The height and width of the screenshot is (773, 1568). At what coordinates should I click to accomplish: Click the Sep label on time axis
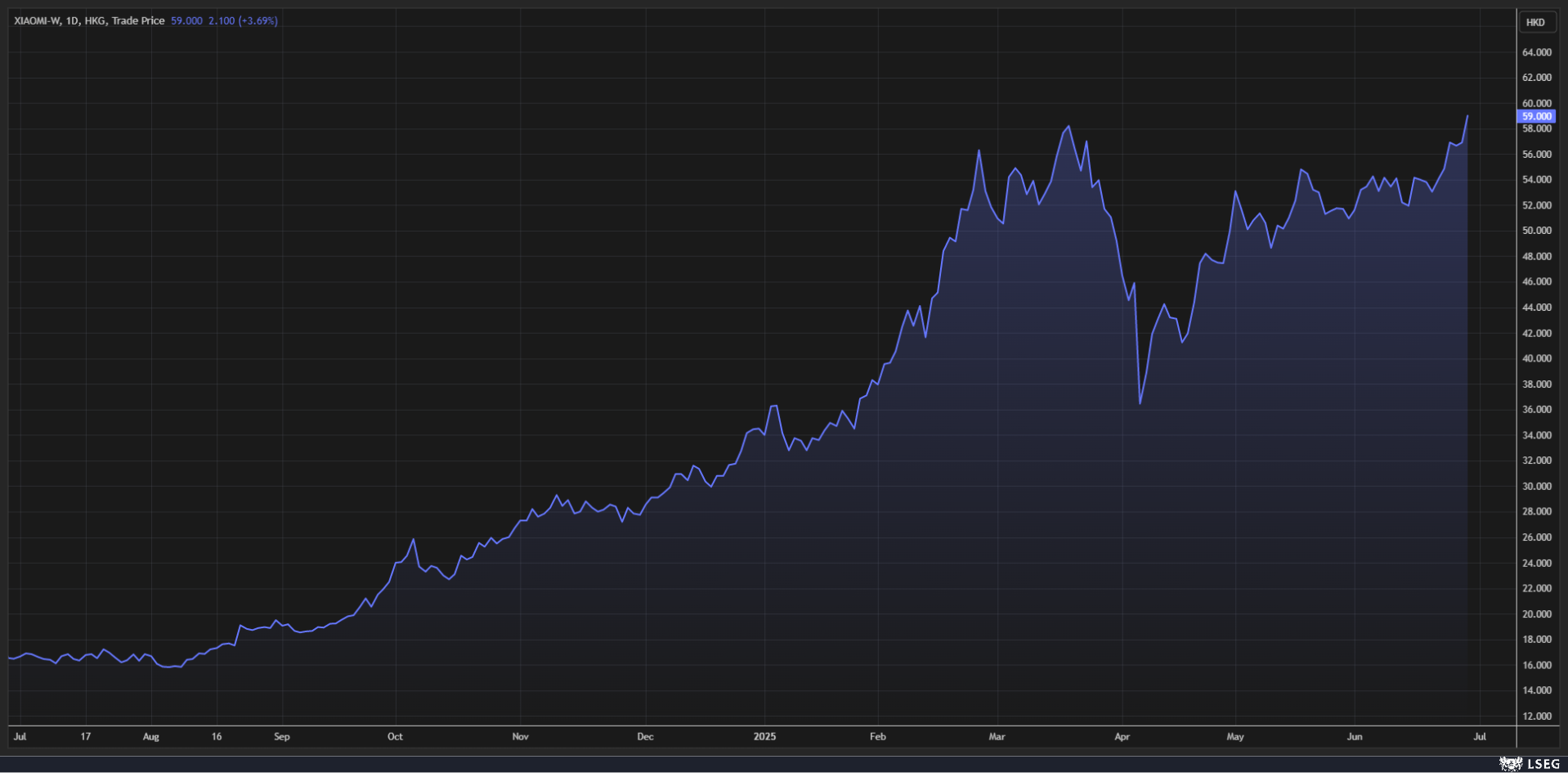(x=282, y=736)
